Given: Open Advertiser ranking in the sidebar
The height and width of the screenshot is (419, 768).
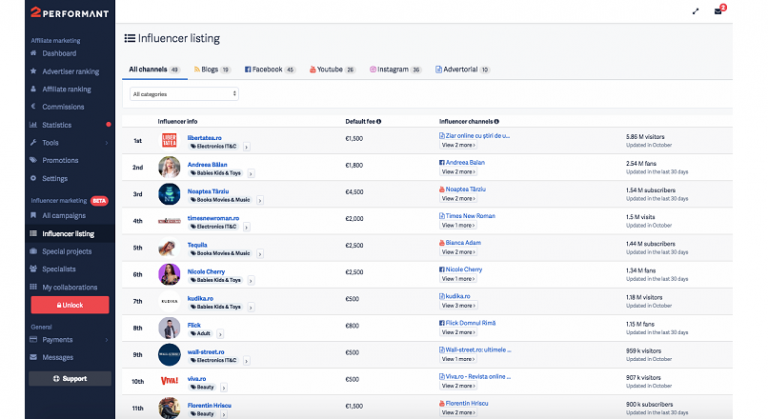Looking at the screenshot, I should (70, 72).
